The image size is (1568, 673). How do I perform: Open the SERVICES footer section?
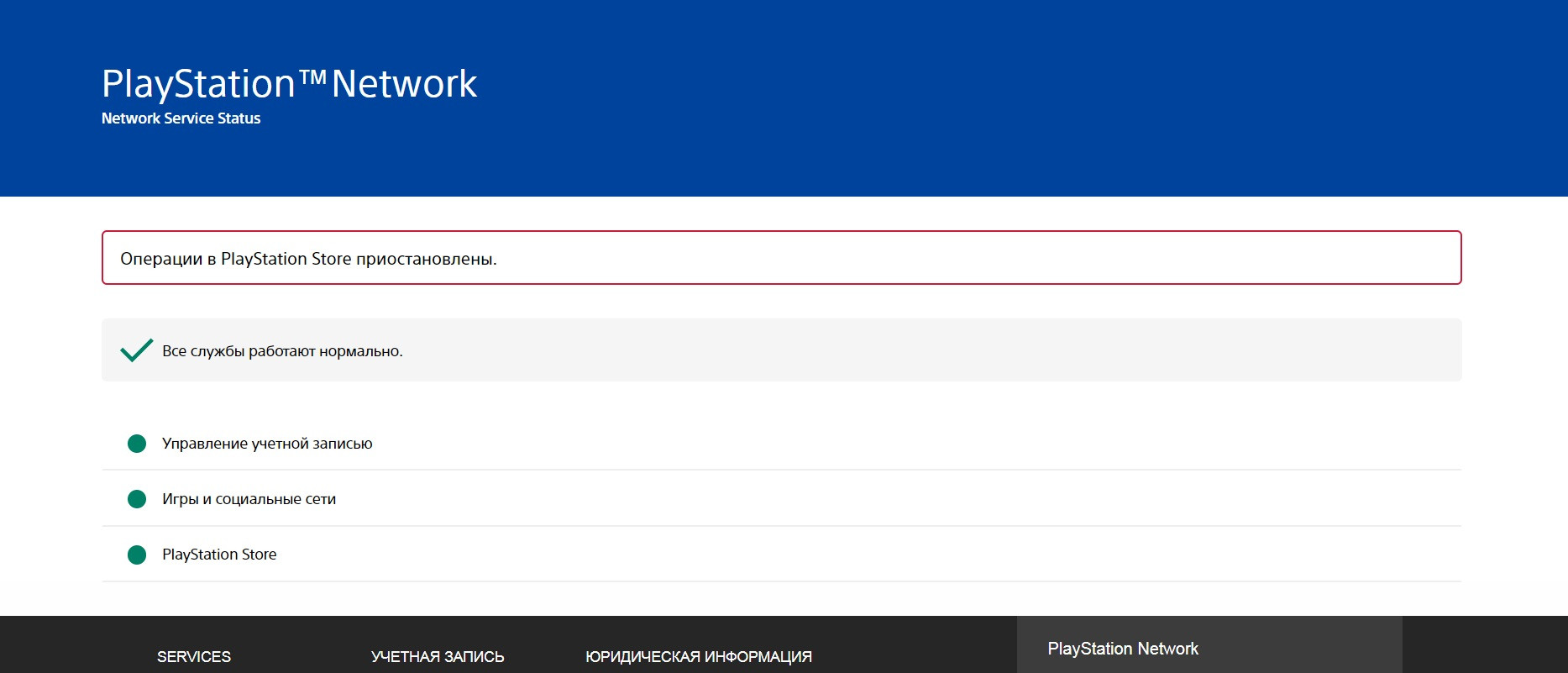pyautogui.click(x=194, y=657)
